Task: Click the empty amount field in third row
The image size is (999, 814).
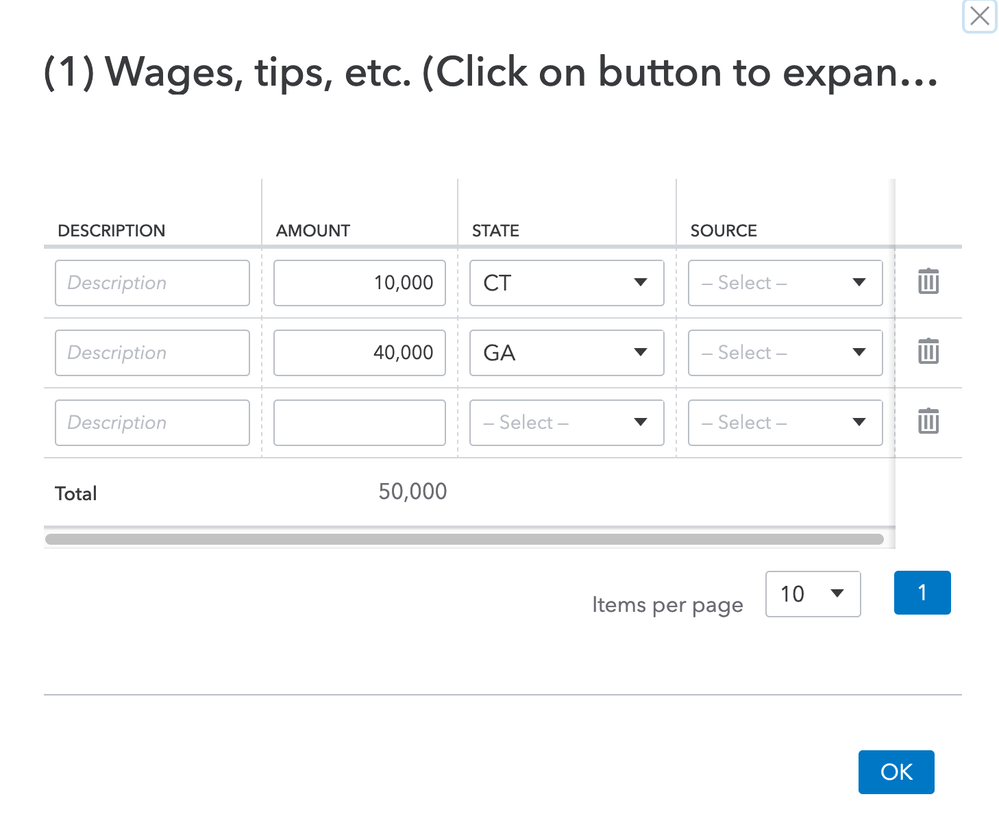Action: point(359,423)
